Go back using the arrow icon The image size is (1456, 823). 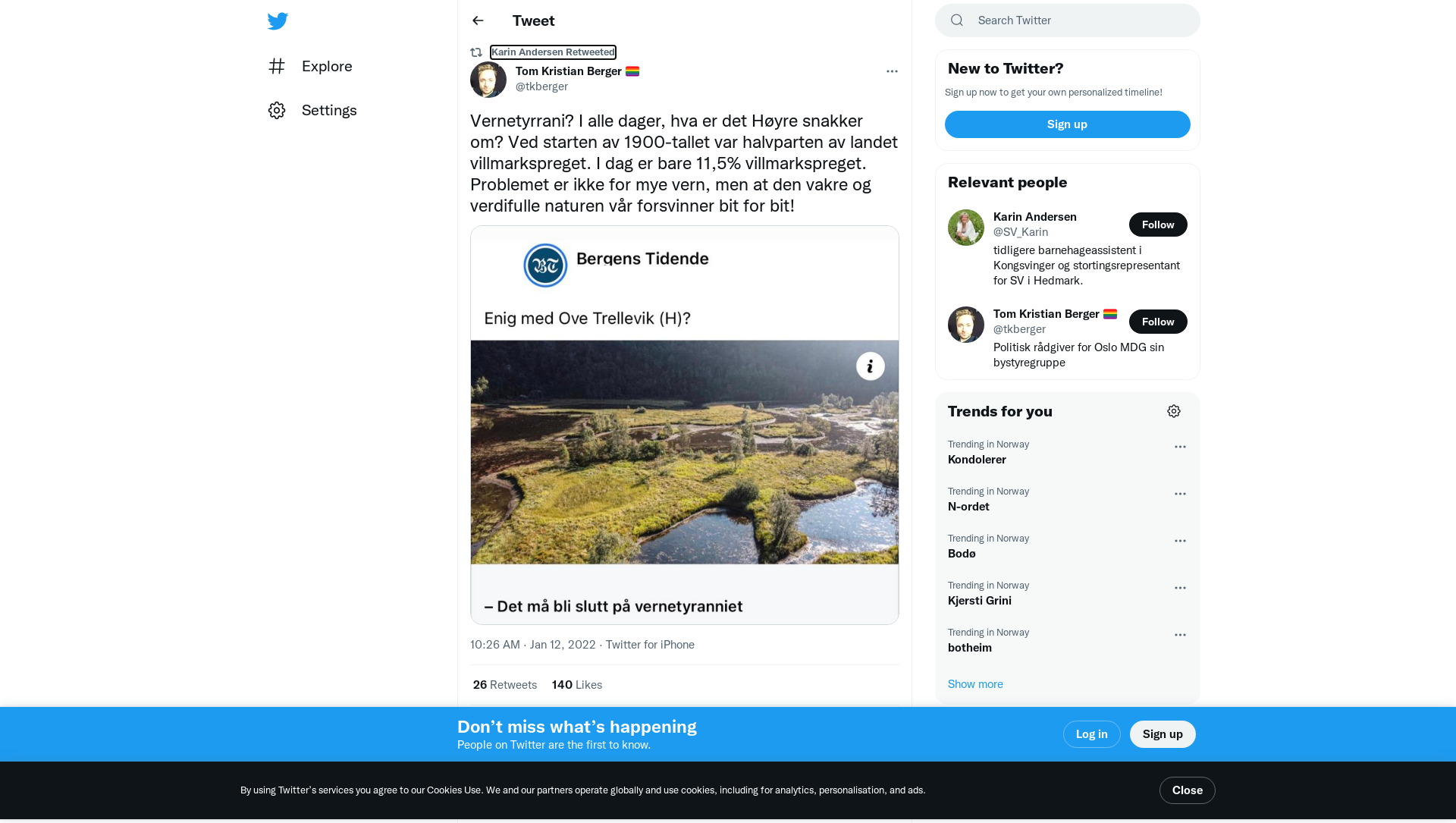[x=478, y=20]
